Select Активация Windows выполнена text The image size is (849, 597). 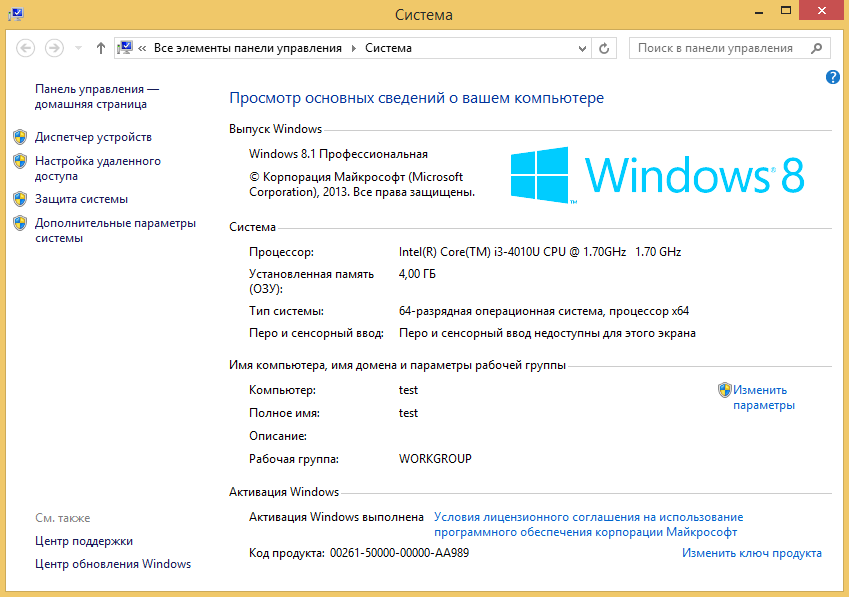(x=336, y=517)
